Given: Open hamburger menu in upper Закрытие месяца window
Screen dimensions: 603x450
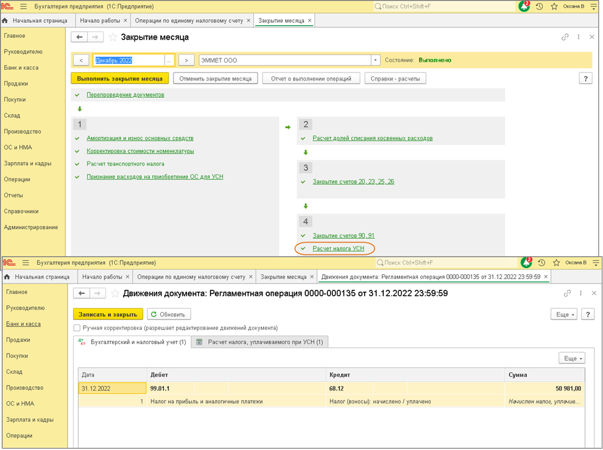Looking at the screenshot, I should [x=23, y=7].
